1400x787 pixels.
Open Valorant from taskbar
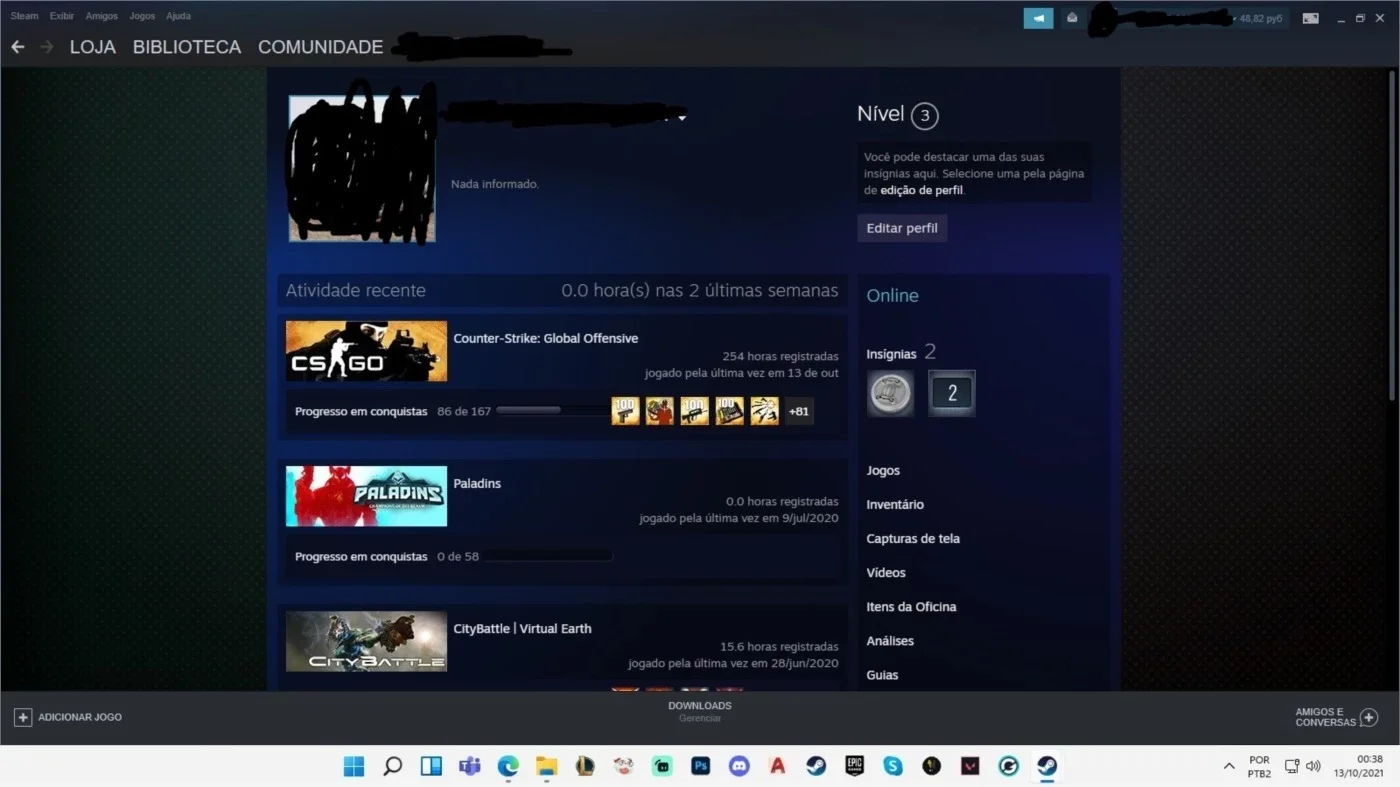970,766
